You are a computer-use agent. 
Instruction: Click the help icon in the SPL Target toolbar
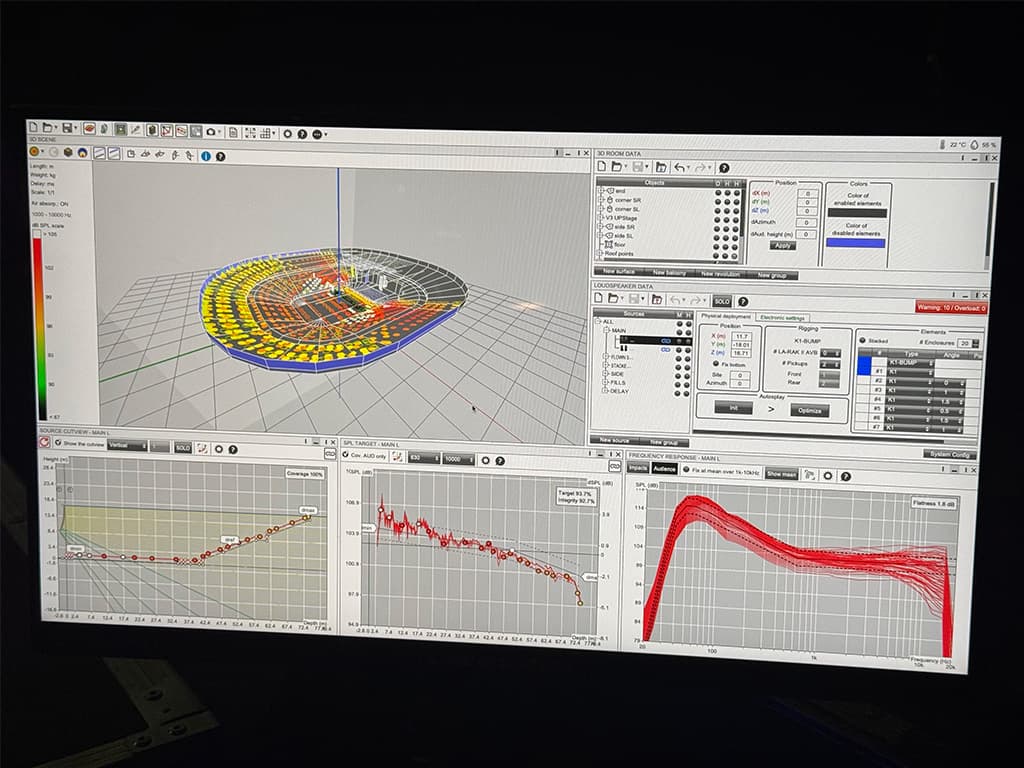pos(500,461)
